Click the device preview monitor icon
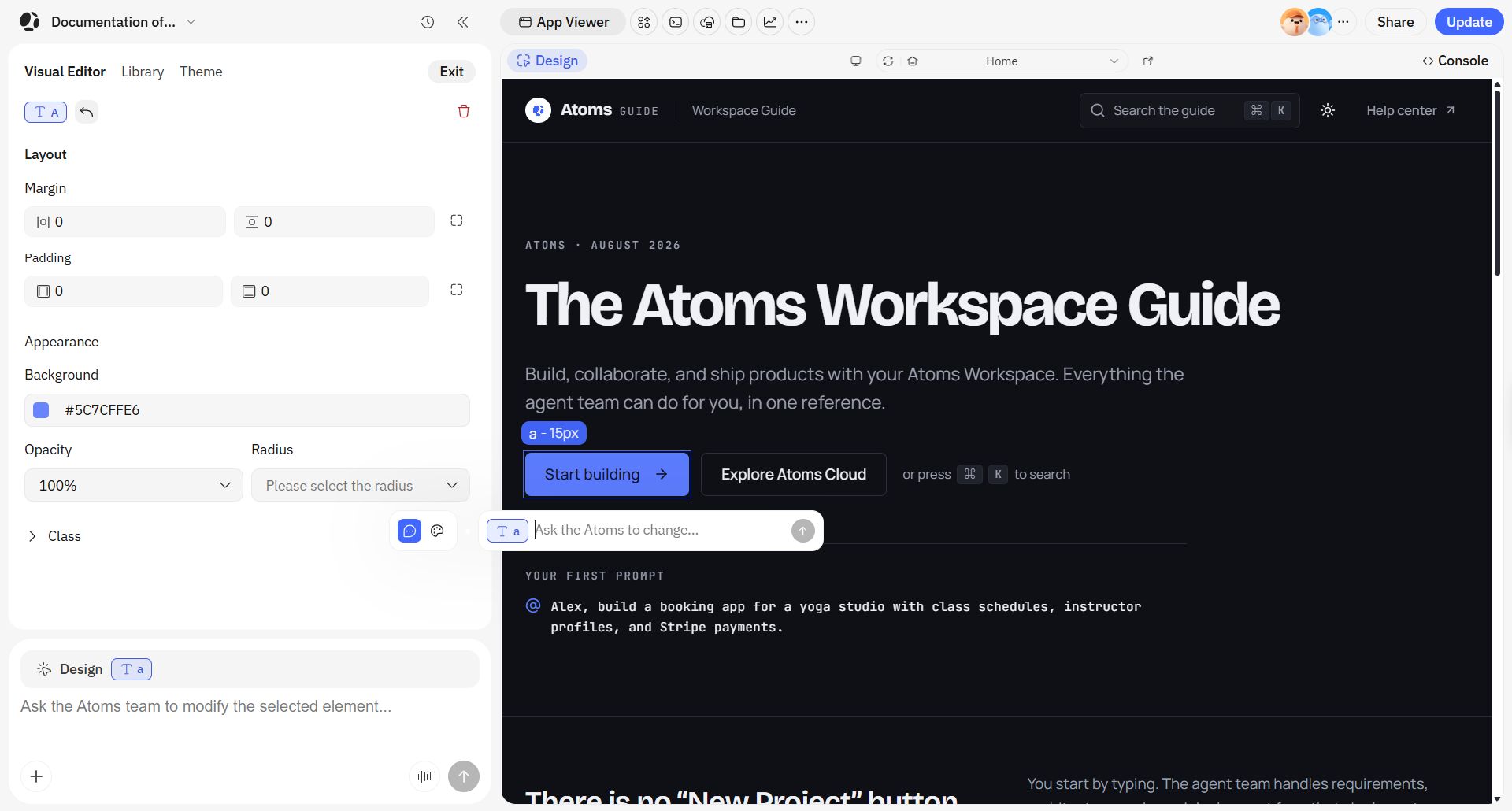 [856, 61]
